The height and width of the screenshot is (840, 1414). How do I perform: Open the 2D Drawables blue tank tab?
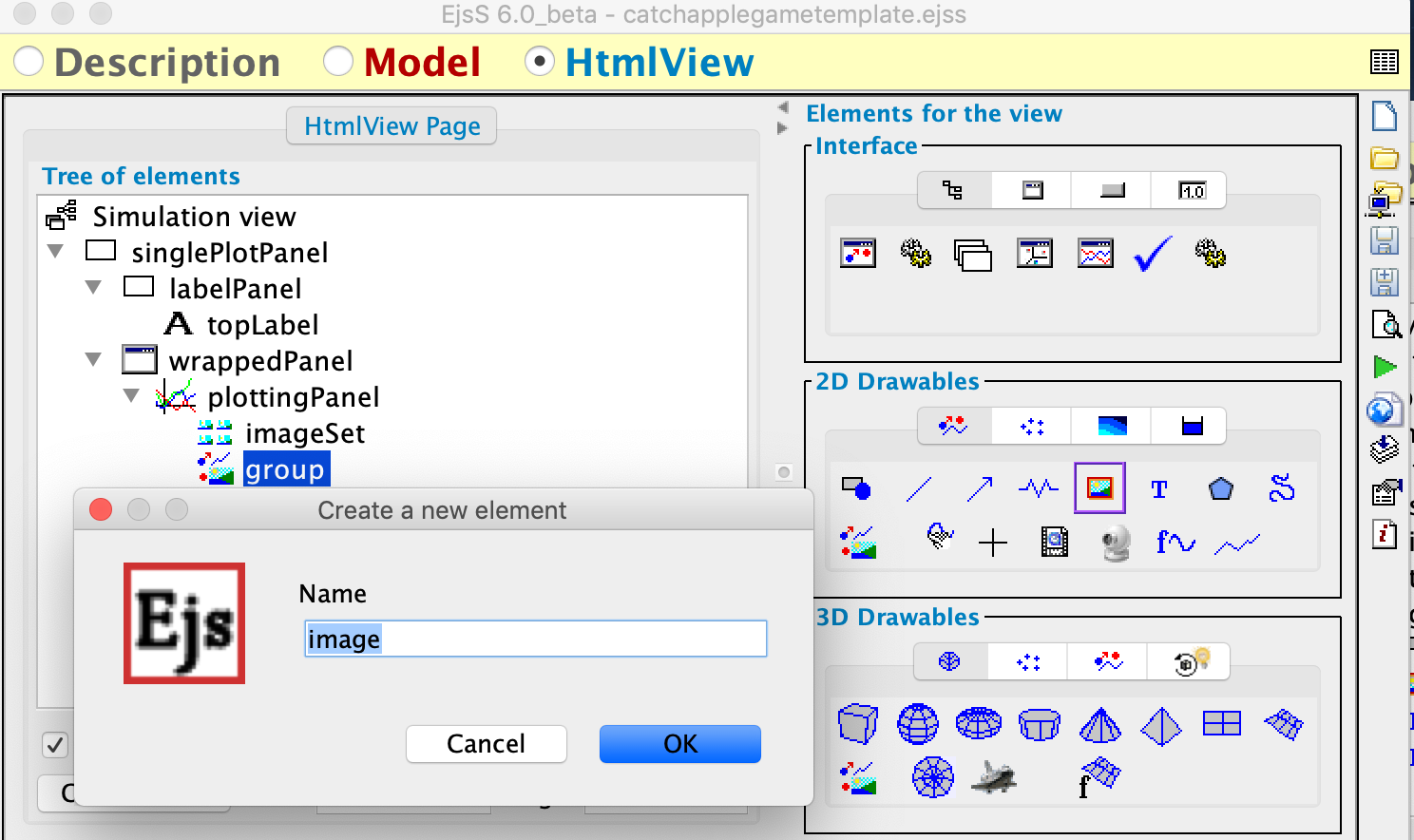(x=1192, y=426)
